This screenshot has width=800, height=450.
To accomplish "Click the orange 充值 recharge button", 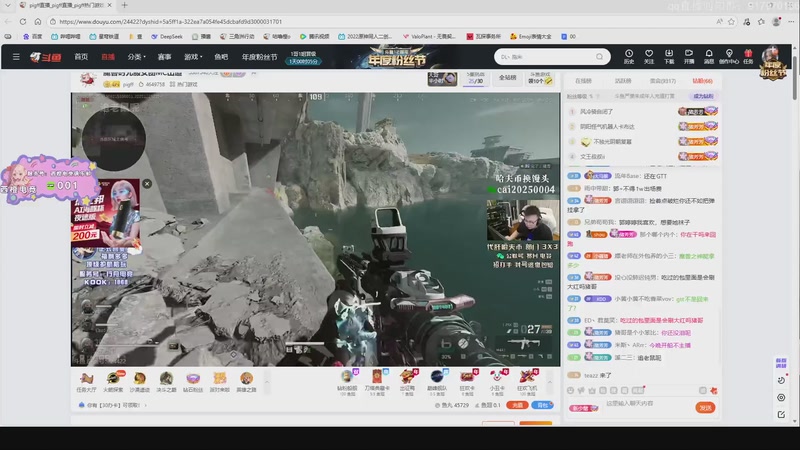I will [x=517, y=405].
